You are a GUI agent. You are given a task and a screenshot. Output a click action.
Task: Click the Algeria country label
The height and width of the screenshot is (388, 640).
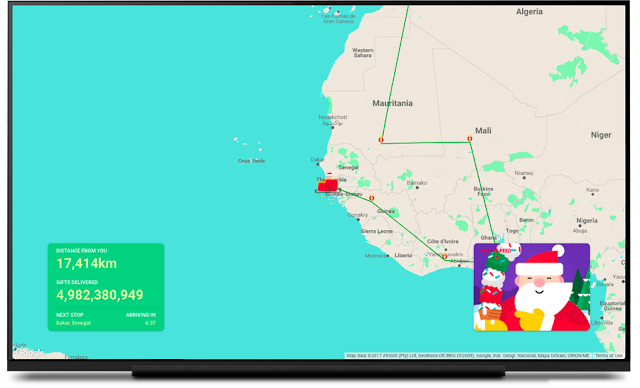[x=529, y=12]
